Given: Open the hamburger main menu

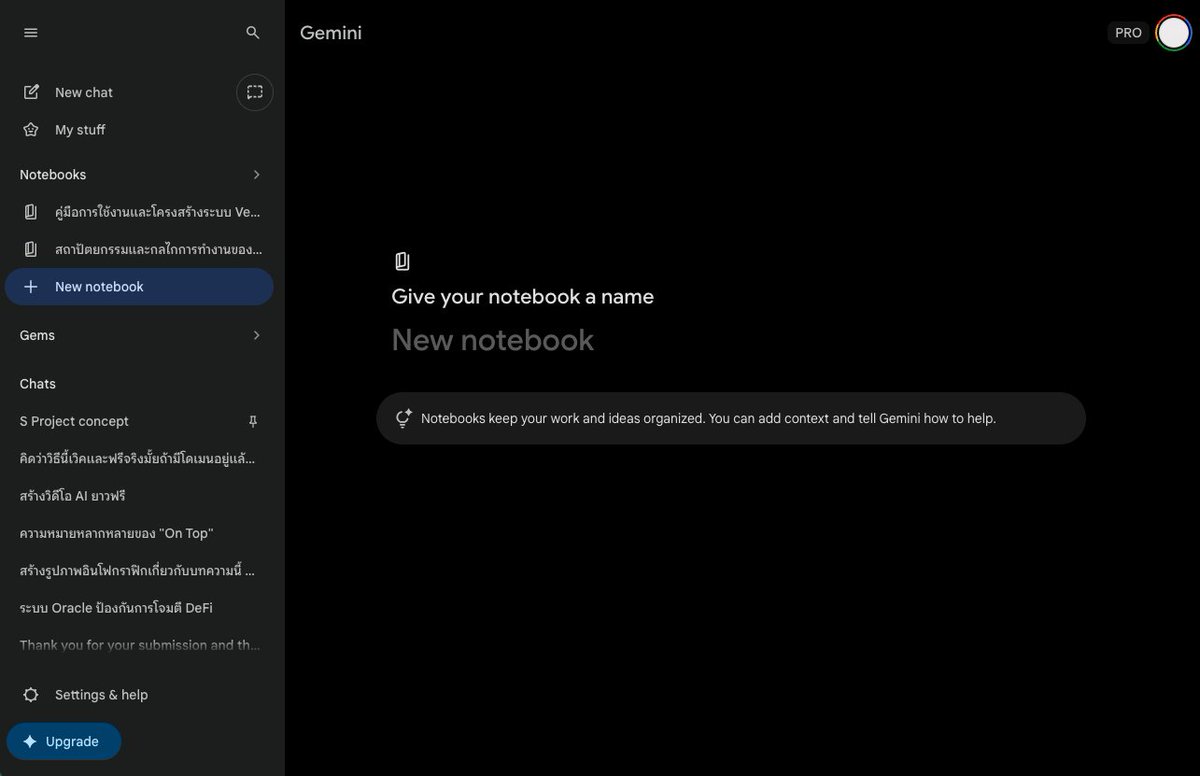Looking at the screenshot, I should [x=31, y=33].
